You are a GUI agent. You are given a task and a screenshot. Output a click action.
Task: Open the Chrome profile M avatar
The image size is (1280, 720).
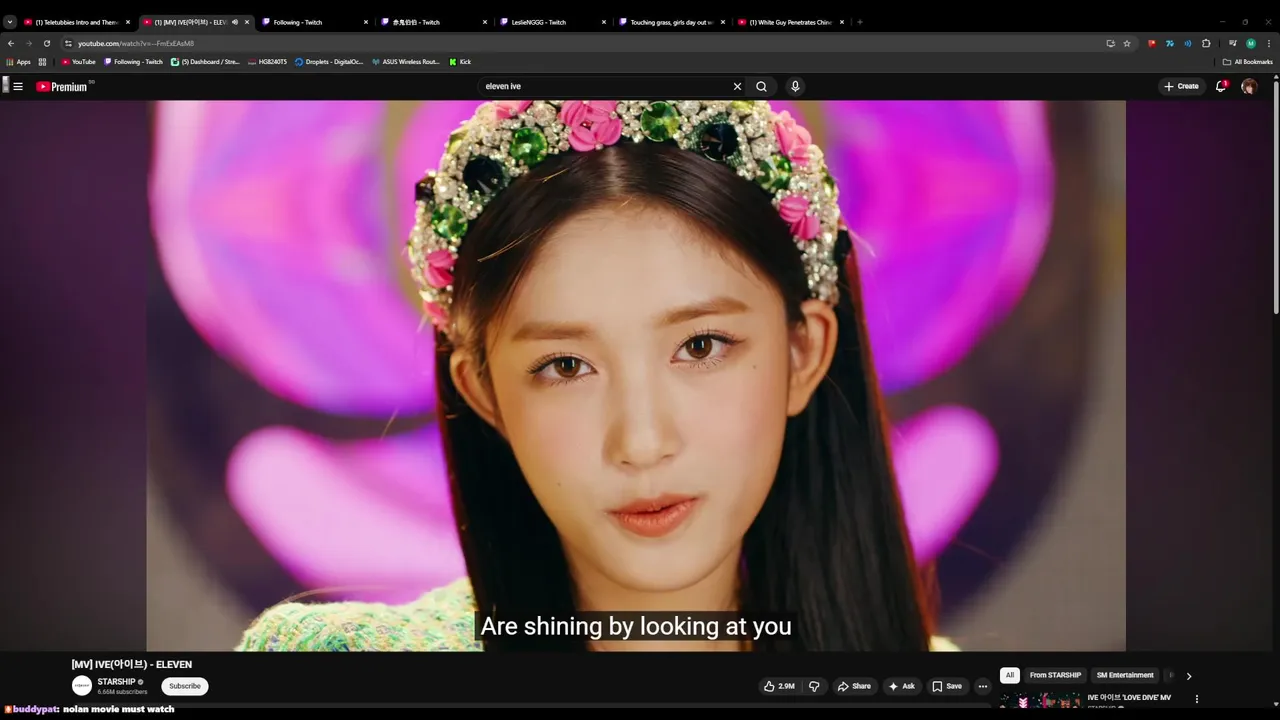1251,43
